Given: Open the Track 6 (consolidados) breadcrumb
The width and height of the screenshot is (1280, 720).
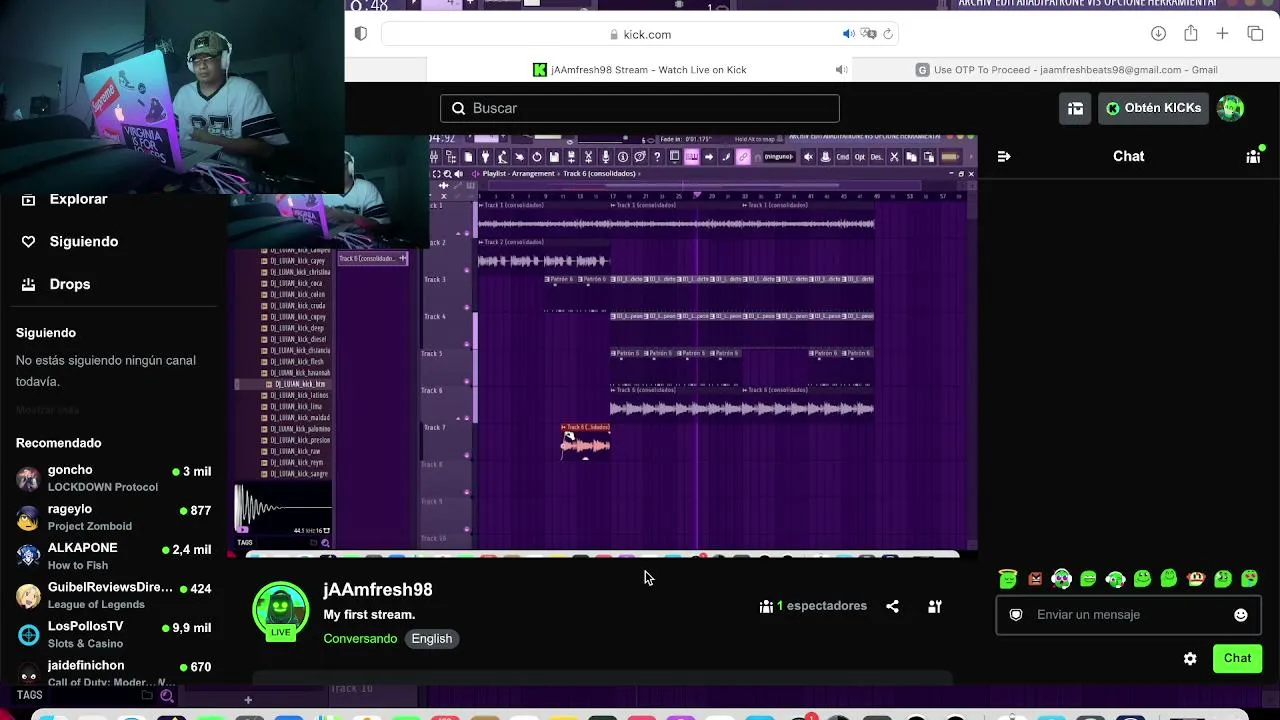Looking at the screenshot, I should 598,173.
